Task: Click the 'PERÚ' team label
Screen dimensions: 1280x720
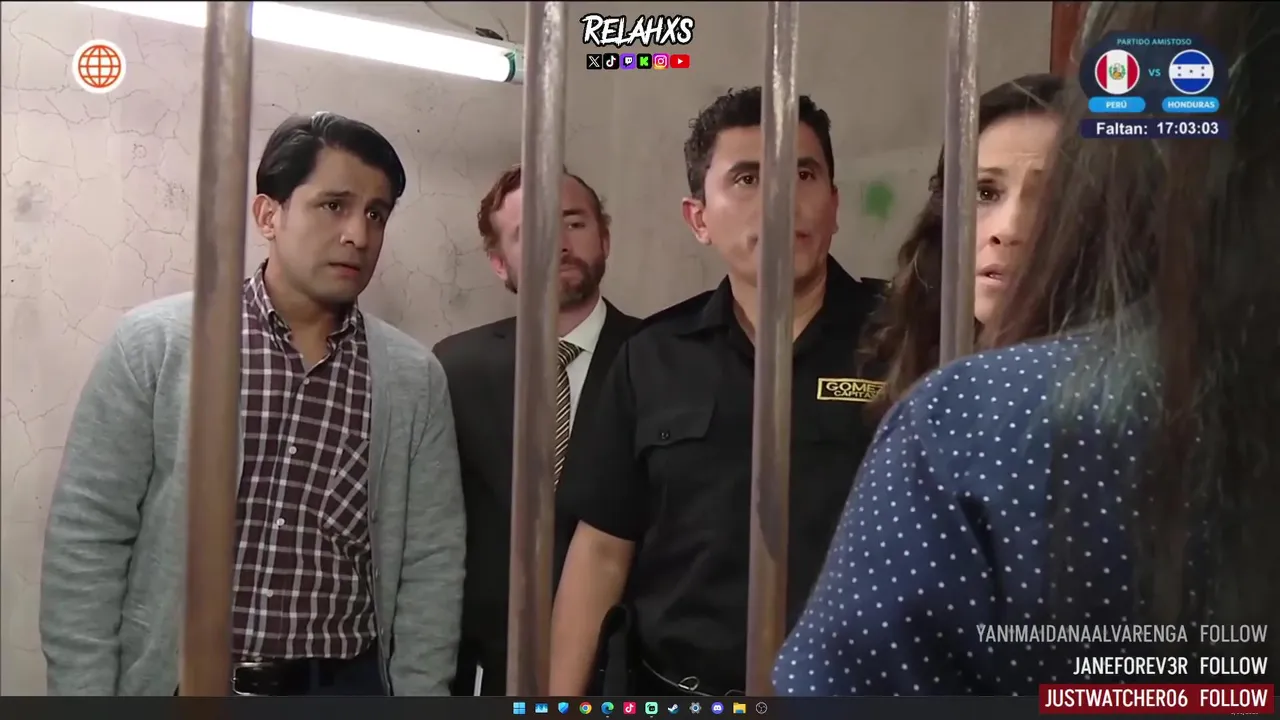Action: click(1117, 104)
